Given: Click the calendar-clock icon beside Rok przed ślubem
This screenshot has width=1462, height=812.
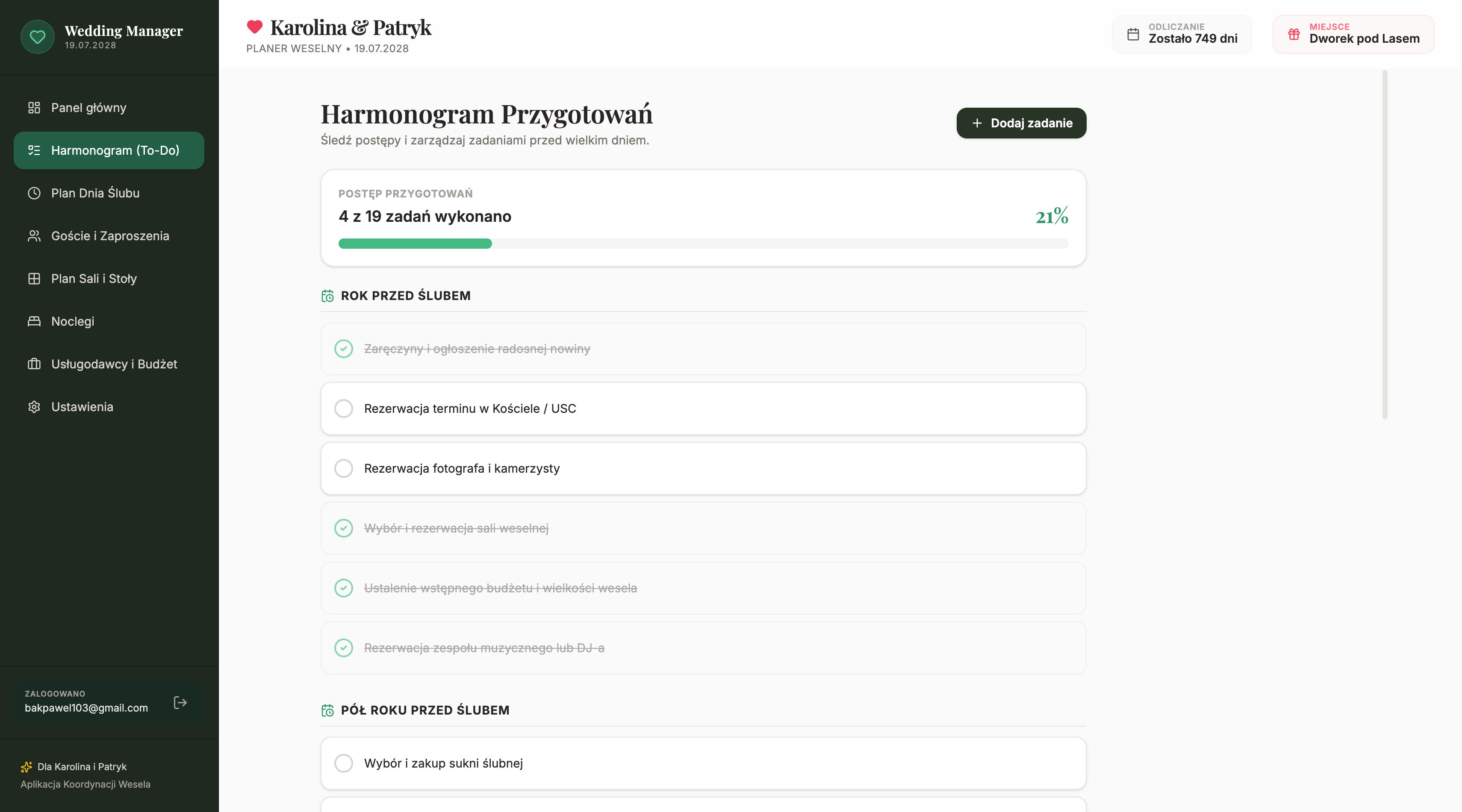Looking at the screenshot, I should tap(327, 296).
